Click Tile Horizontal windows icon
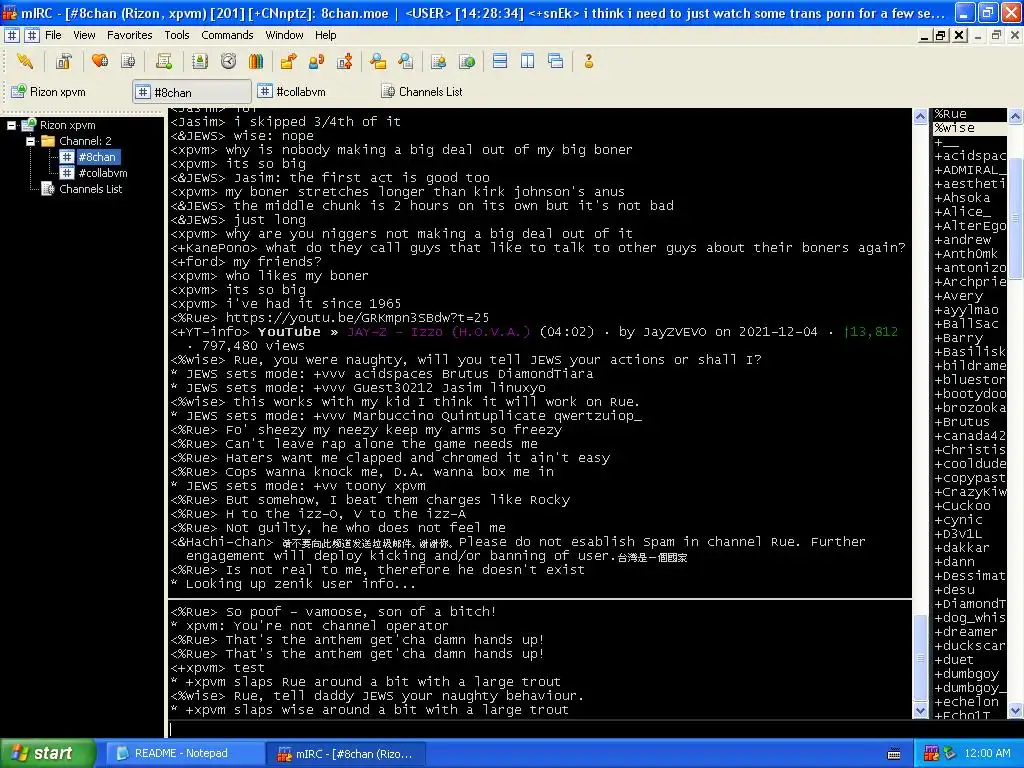The height and width of the screenshot is (768, 1024). point(500,61)
